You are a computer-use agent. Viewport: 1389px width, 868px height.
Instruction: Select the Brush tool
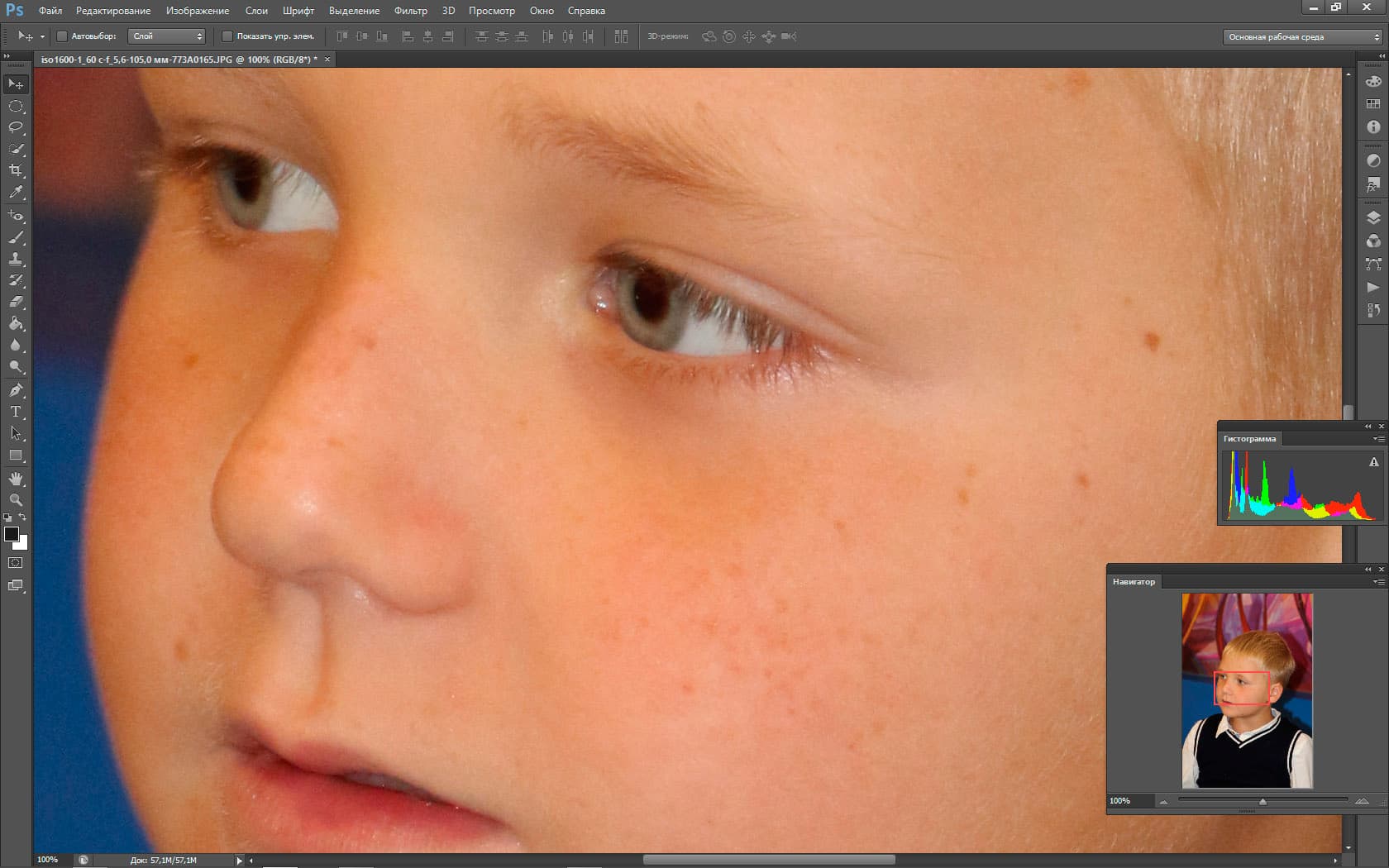pyautogui.click(x=16, y=237)
